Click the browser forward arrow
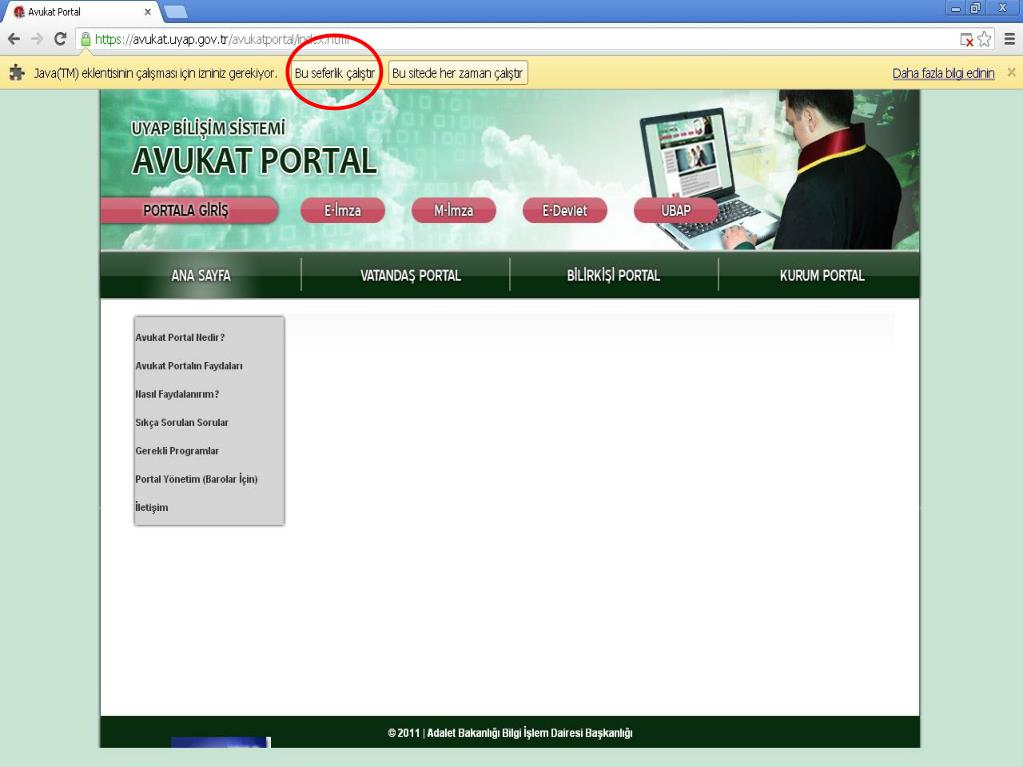This screenshot has height=767, width=1023. (37, 39)
